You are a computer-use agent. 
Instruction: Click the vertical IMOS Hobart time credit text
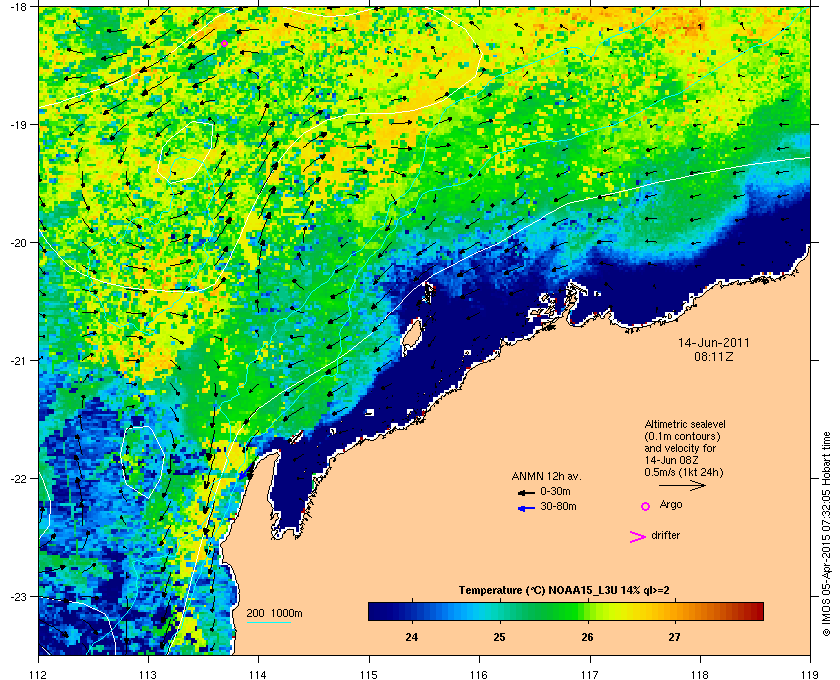(826, 534)
